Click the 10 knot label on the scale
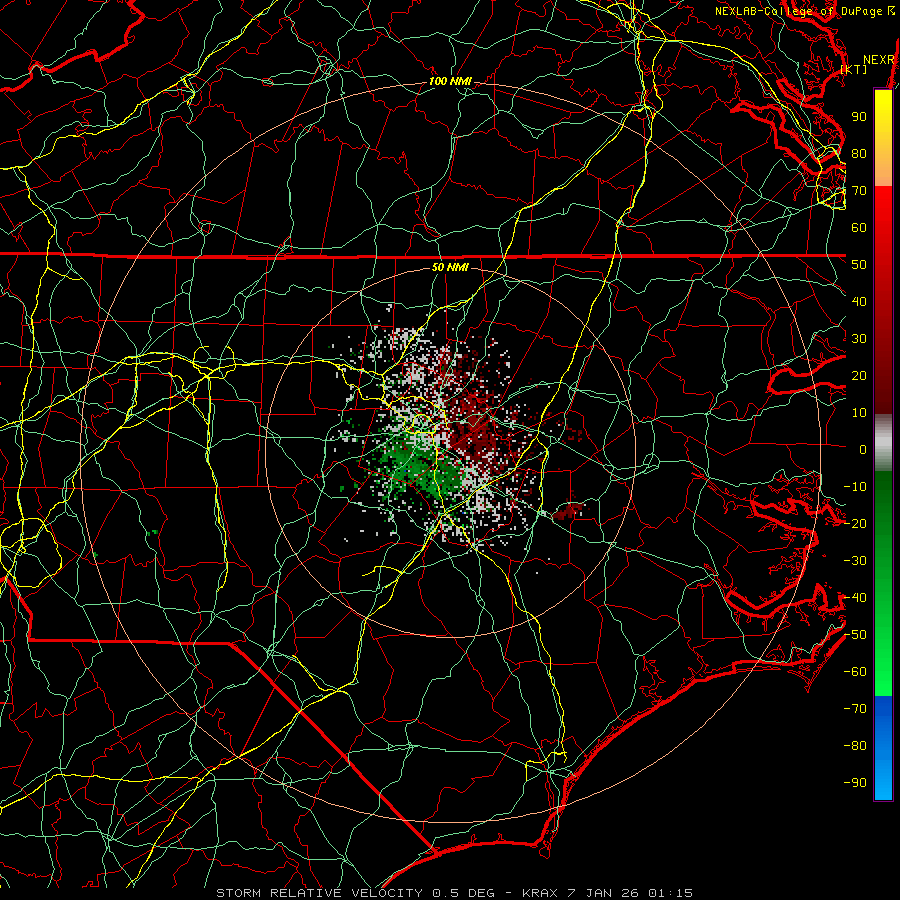 coord(859,413)
